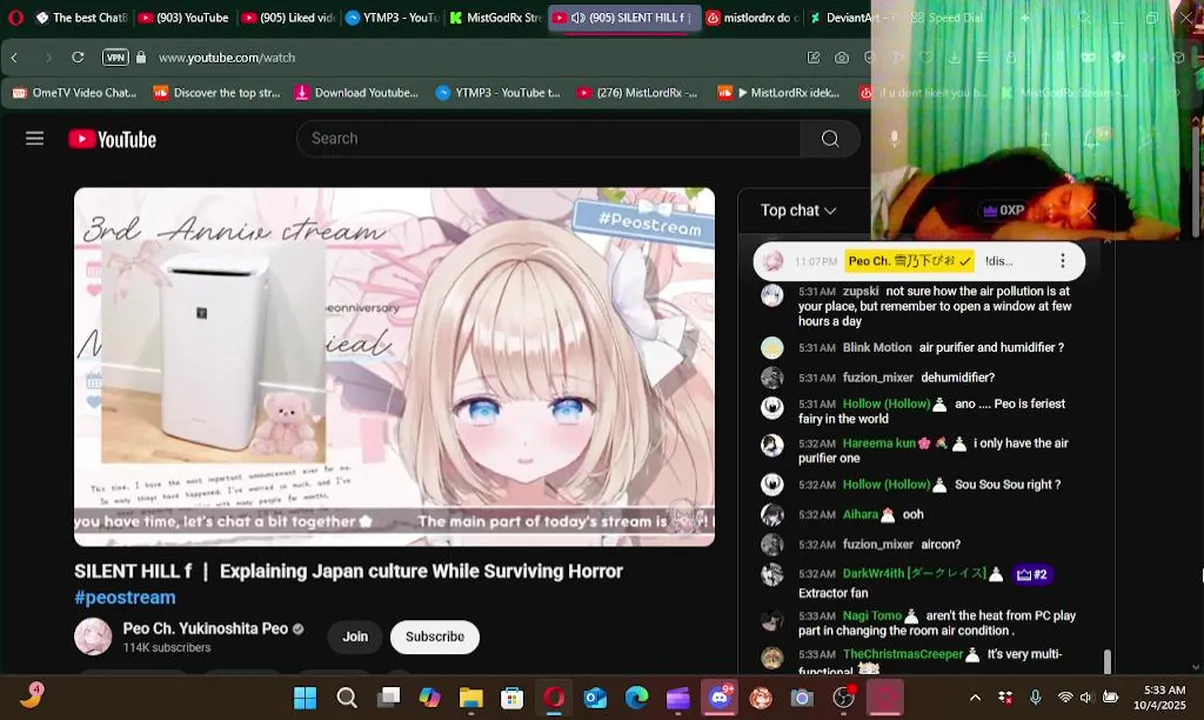Click the YouTube search magnifier button

click(830, 139)
